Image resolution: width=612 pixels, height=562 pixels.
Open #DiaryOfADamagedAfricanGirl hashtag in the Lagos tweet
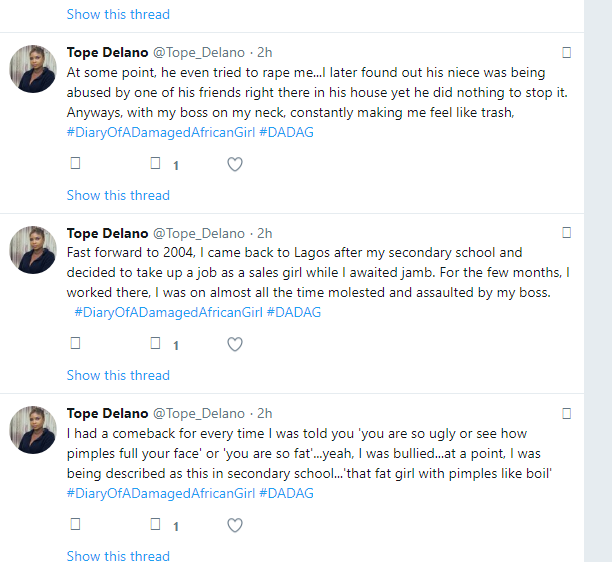coord(167,312)
